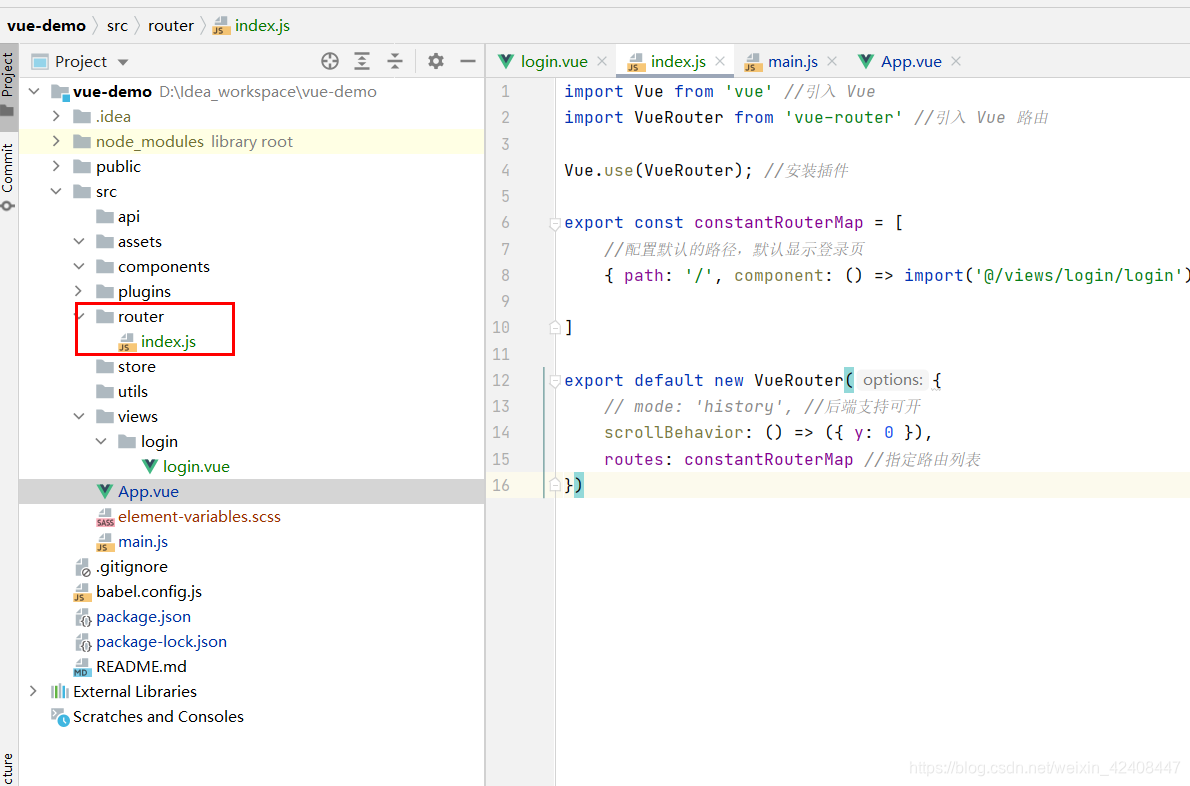Expand the plugins folder chevron
Screen dimensions: 1190x786
tap(79, 291)
